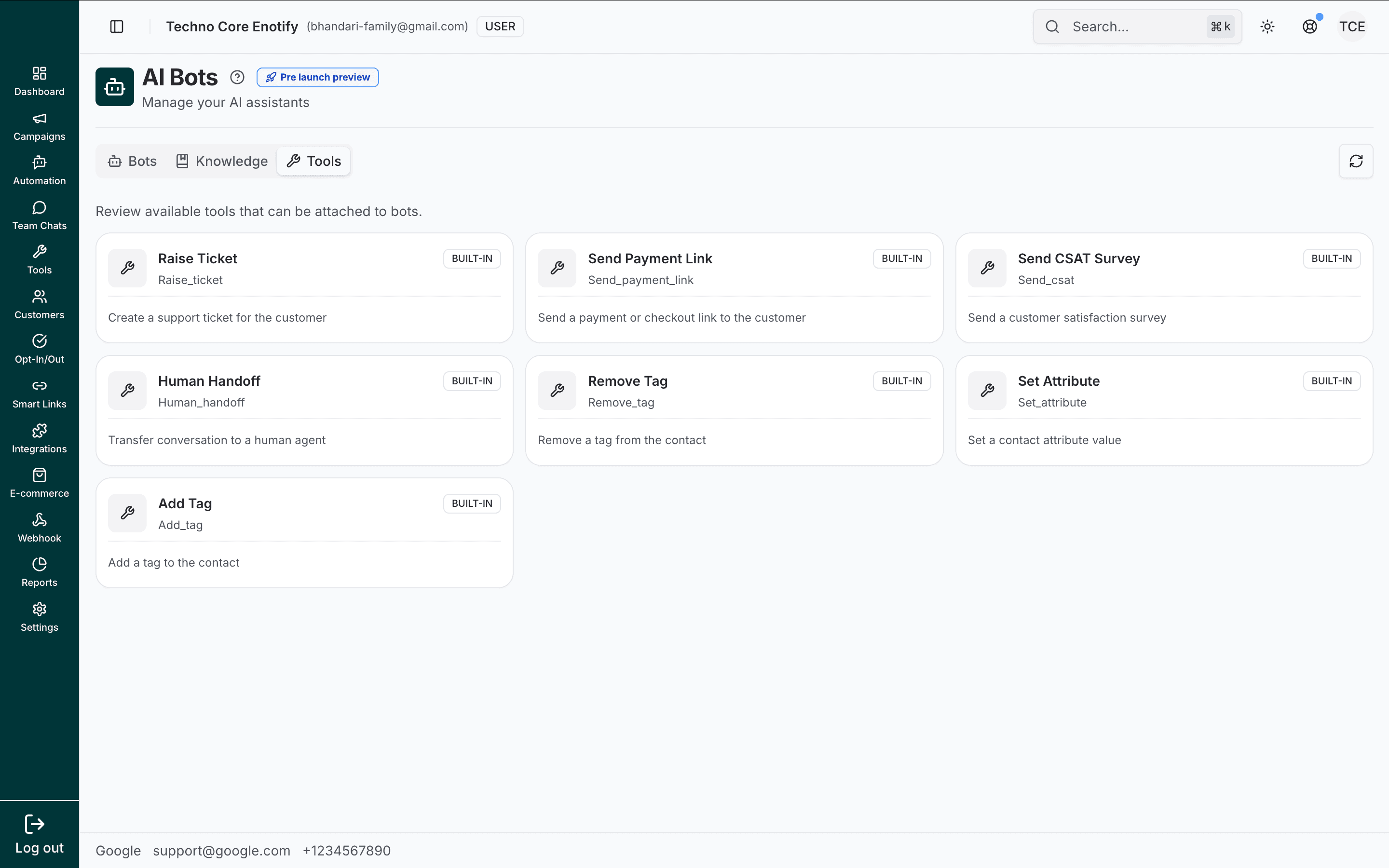Select the Tools item in the sidebar
The width and height of the screenshot is (1389, 868).
click(39, 260)
